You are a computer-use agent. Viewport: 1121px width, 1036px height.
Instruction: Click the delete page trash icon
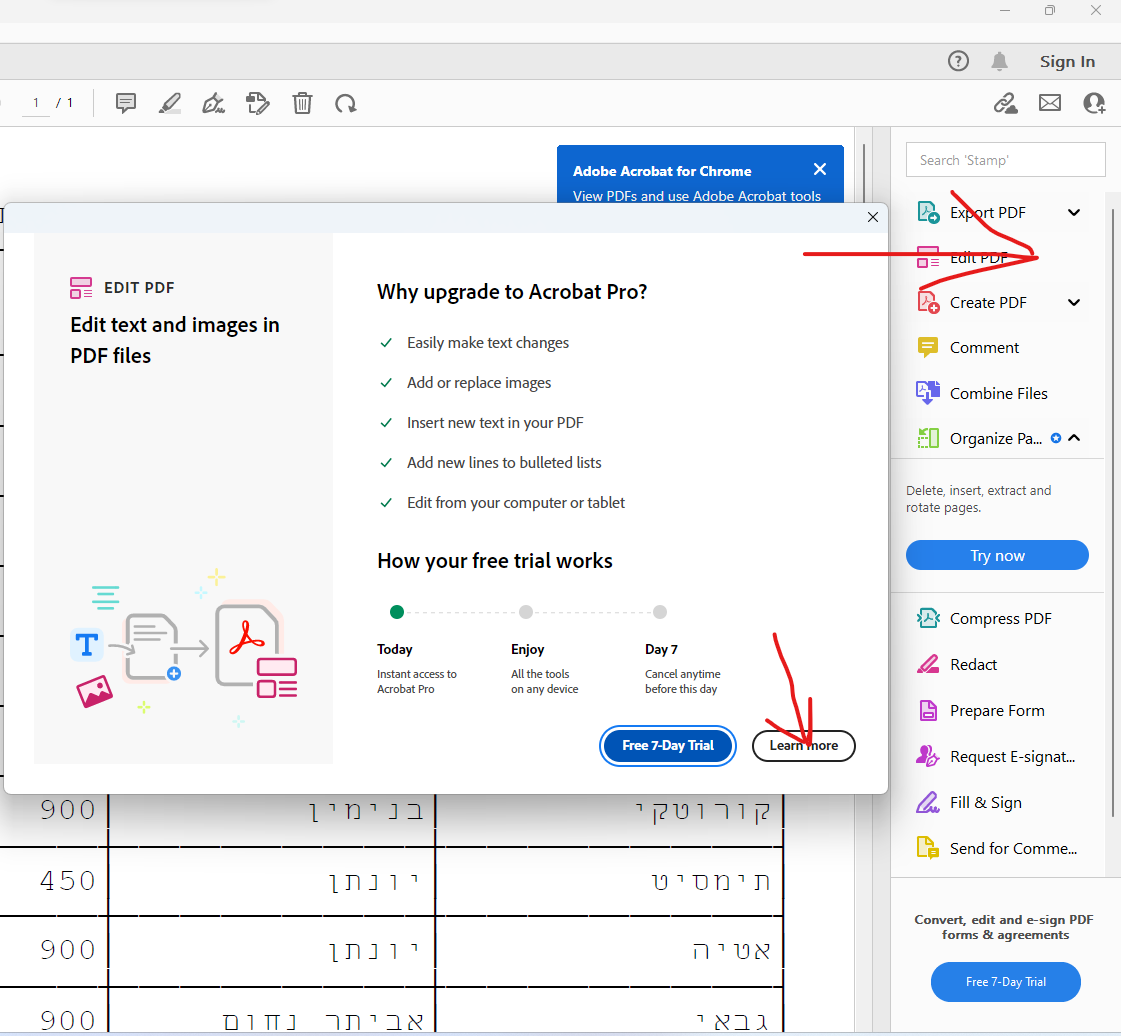click(302, 104)
